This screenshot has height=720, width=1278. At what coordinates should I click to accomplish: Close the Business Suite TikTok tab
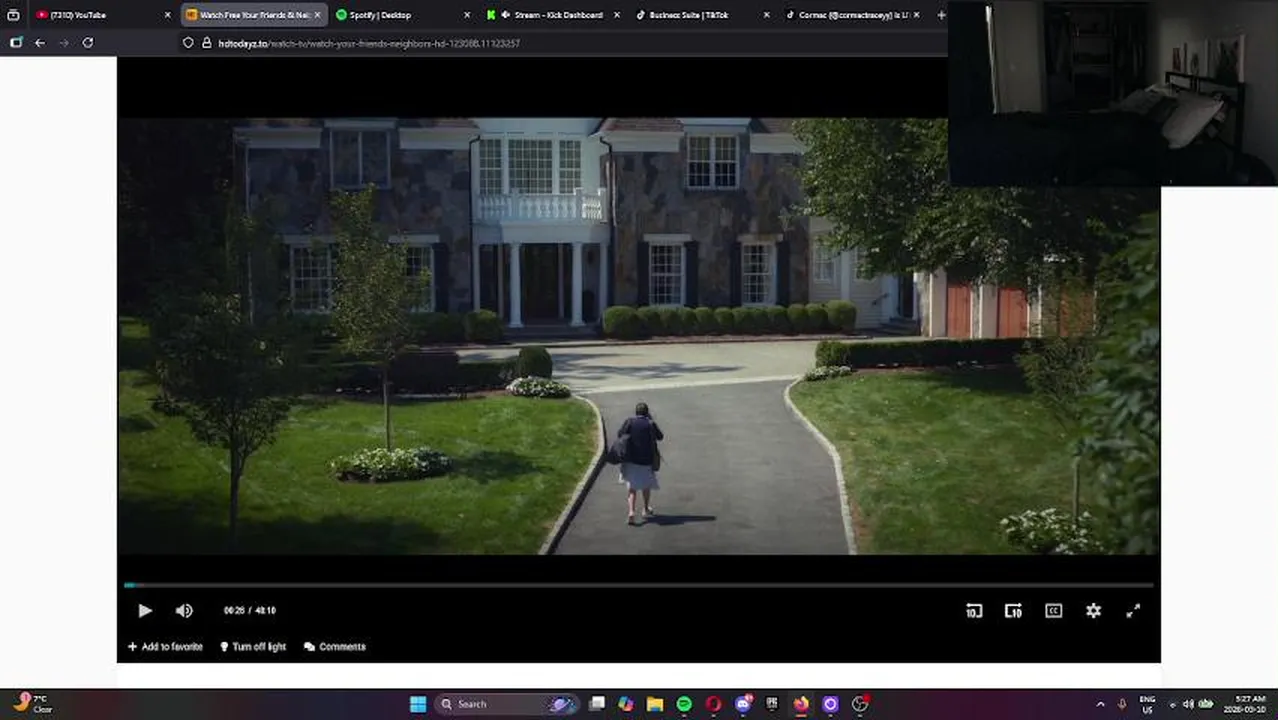(x=767, y=15)
